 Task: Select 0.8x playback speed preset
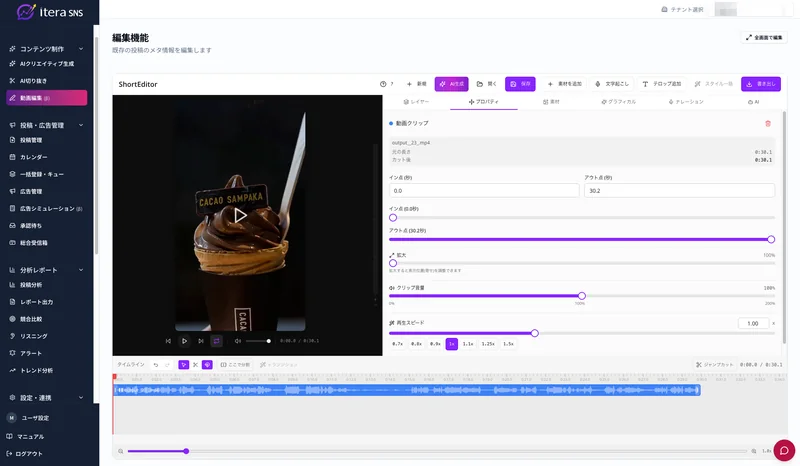(x=416, y=344)
